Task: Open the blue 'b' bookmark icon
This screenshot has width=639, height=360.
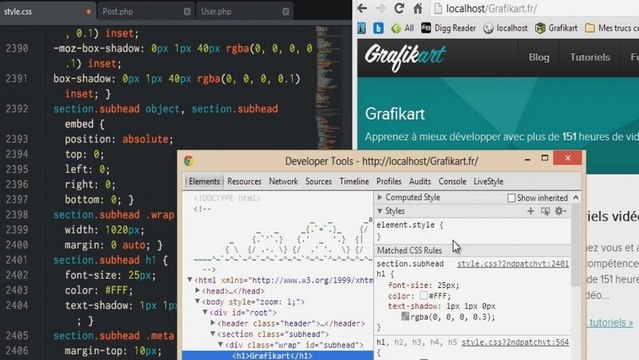Action: [378, 28]
